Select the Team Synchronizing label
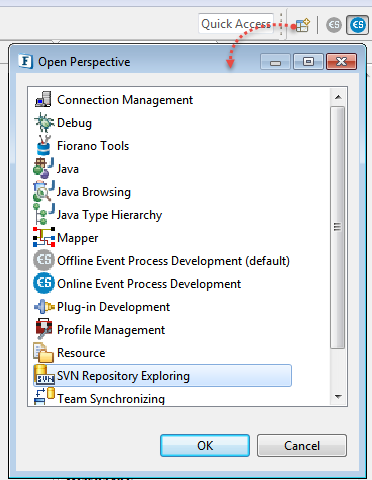Image resolution: width=372 pixels, height=480 pixels. click(111, 399)
